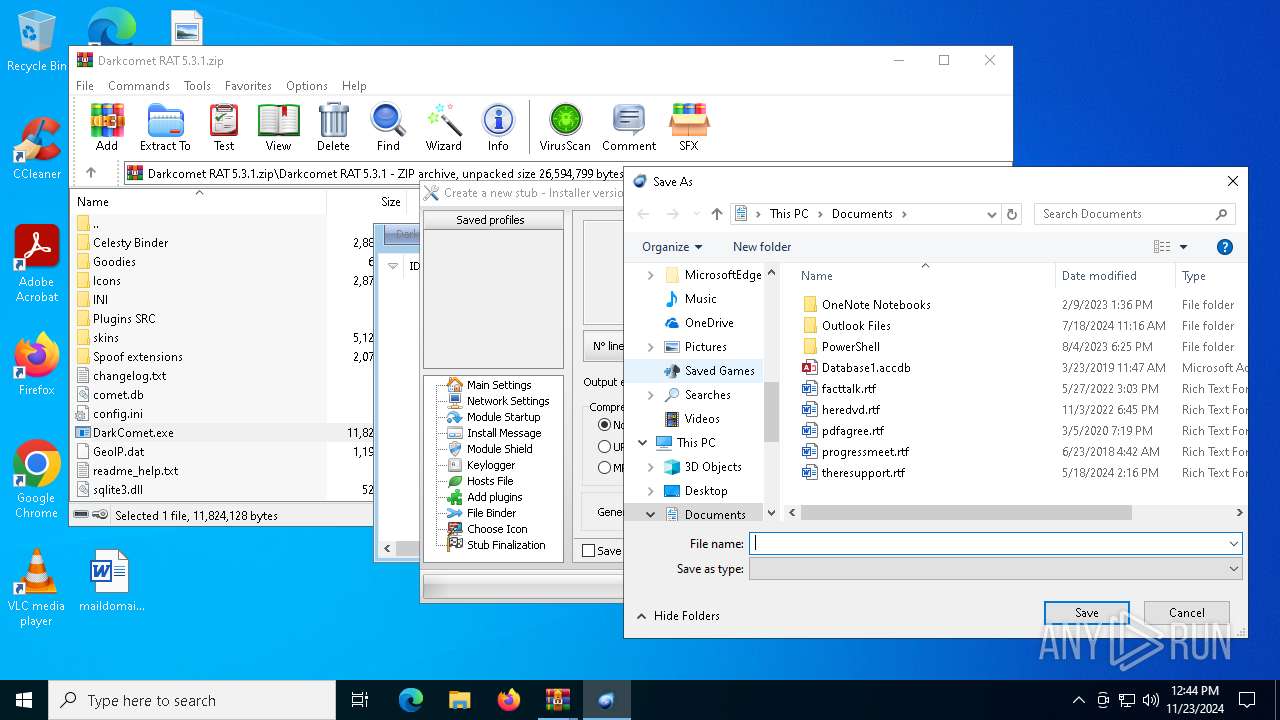Expand the 3D Objects tree node
This screenshot has height=720, width=1280.
(651, 467)
